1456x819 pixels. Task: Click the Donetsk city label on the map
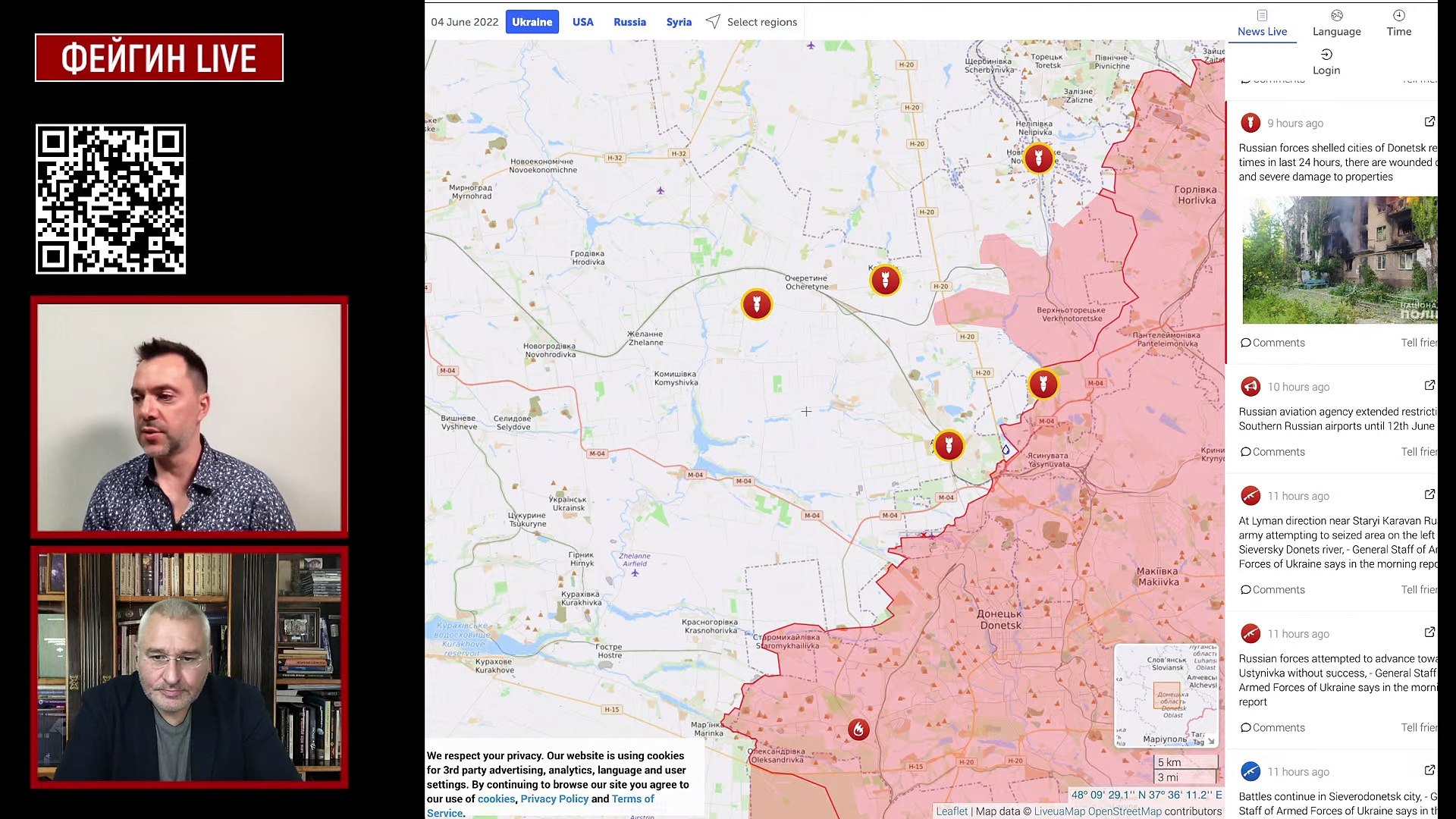tap(999, 620)
